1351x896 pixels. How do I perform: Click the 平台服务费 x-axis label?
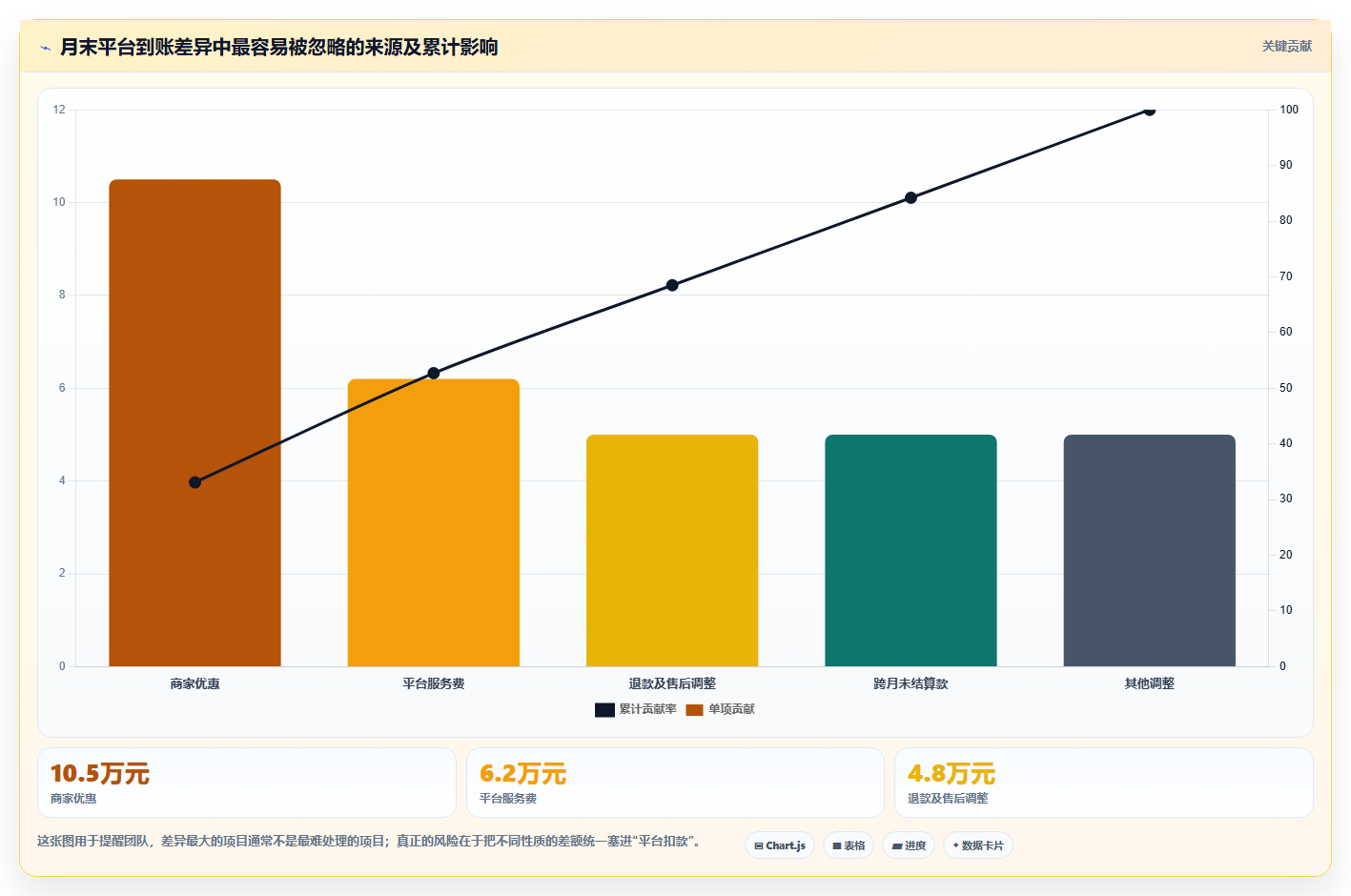tap(434, 683)
